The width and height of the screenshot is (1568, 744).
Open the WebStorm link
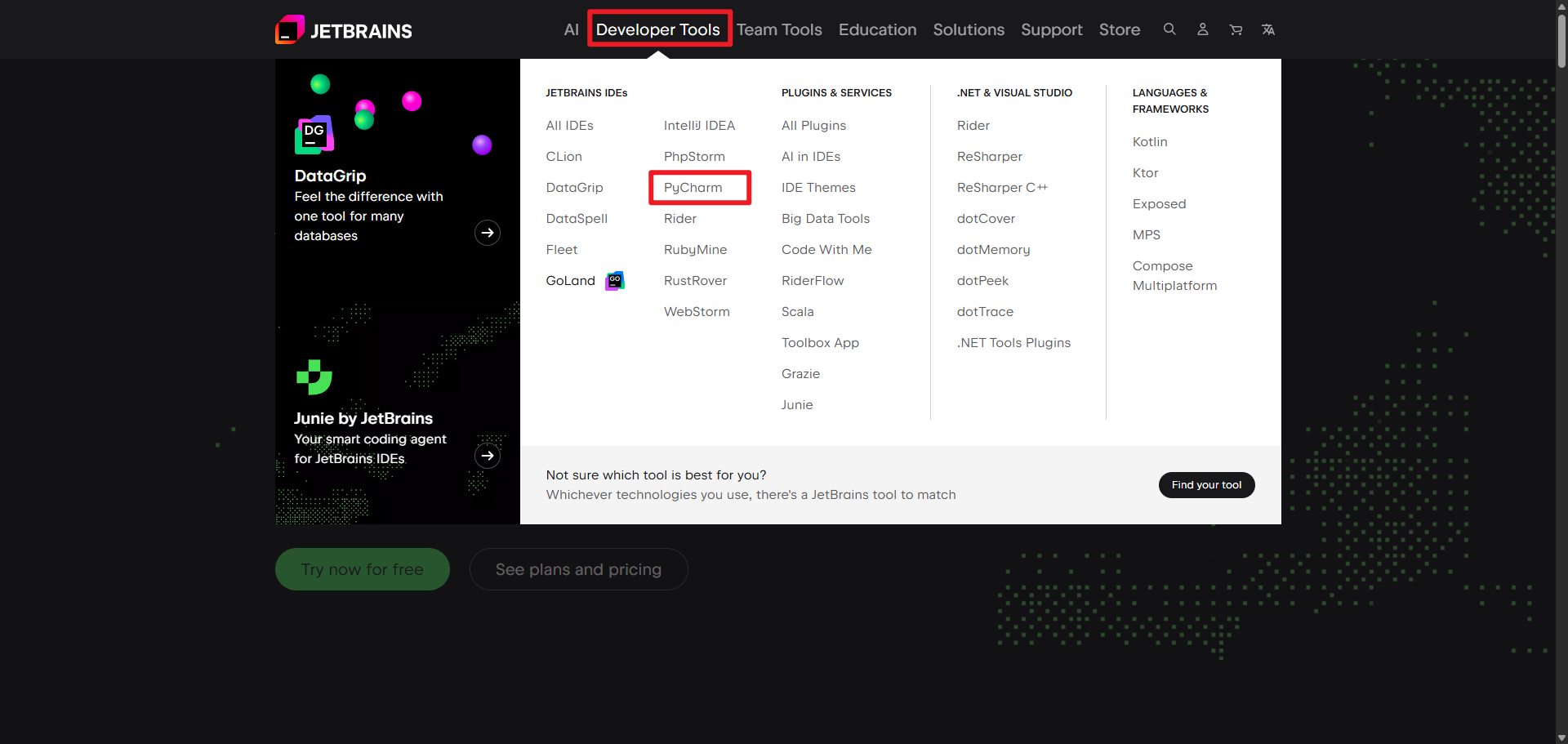tap(697, 312)
